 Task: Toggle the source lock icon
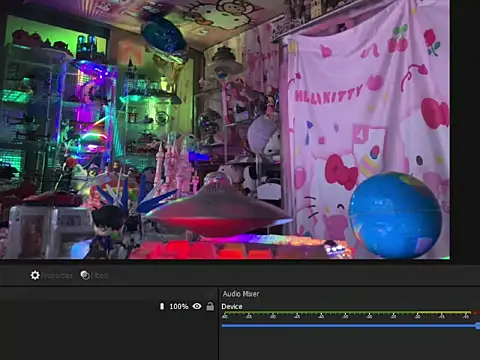click(x=210, y=306)
